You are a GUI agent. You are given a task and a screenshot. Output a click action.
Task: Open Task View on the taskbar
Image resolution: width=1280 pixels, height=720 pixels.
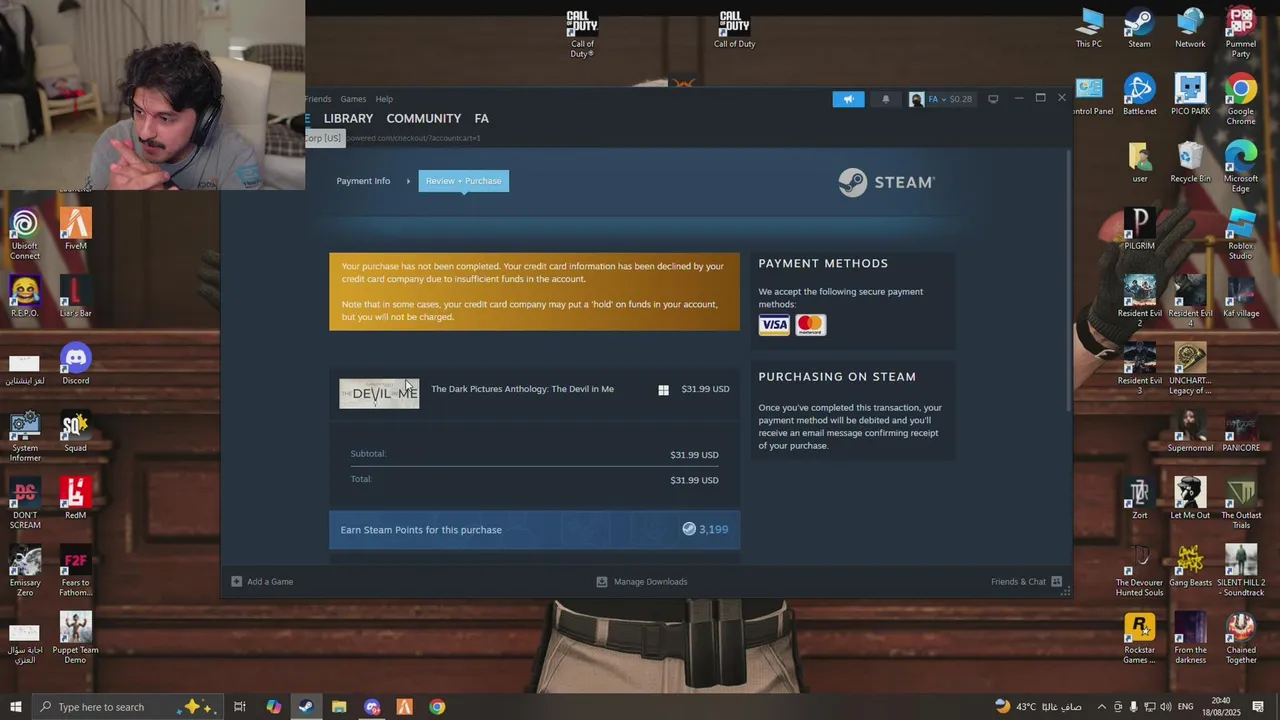point(240,707)
